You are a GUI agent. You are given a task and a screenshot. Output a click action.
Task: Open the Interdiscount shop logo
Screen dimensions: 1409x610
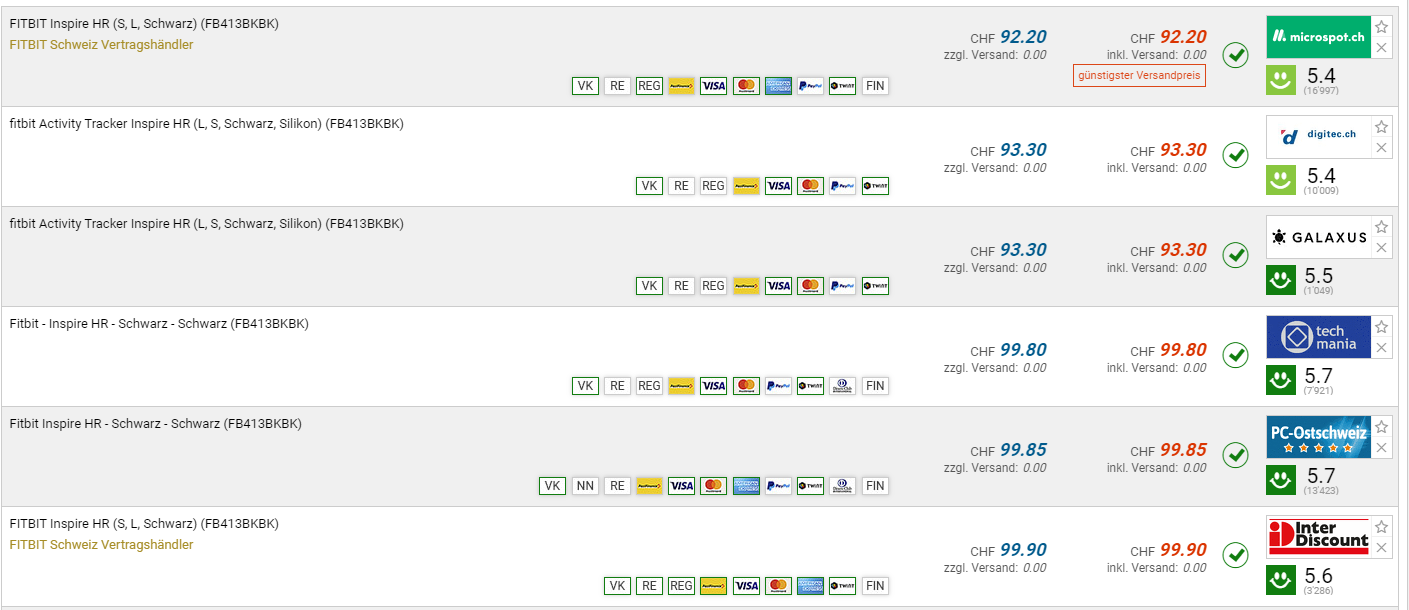coord(1317,537)
